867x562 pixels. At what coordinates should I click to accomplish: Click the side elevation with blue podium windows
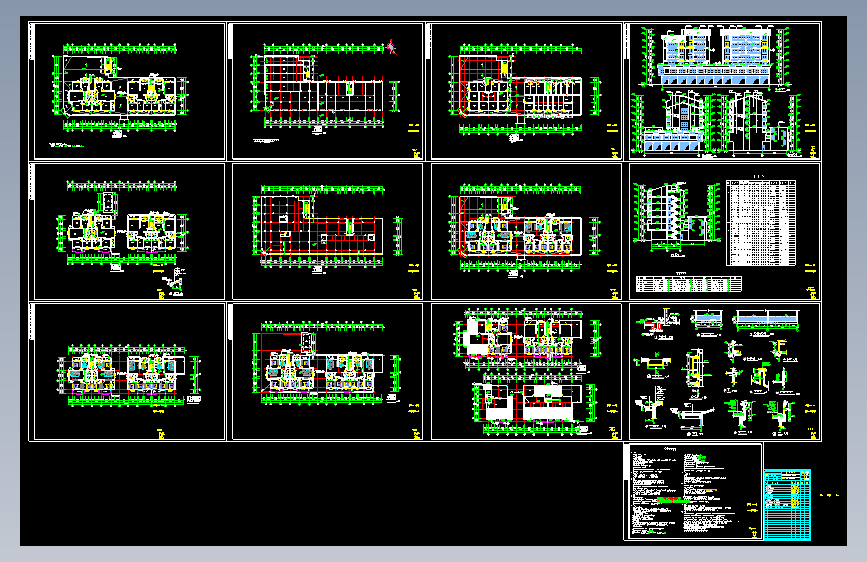675,124
